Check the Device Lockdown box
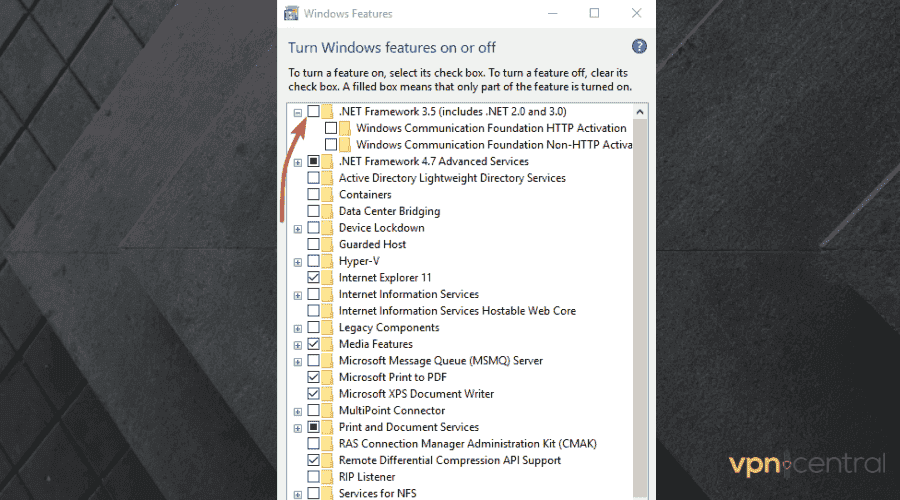Screen dimensions: 900x500 click(x=313, y=228)
